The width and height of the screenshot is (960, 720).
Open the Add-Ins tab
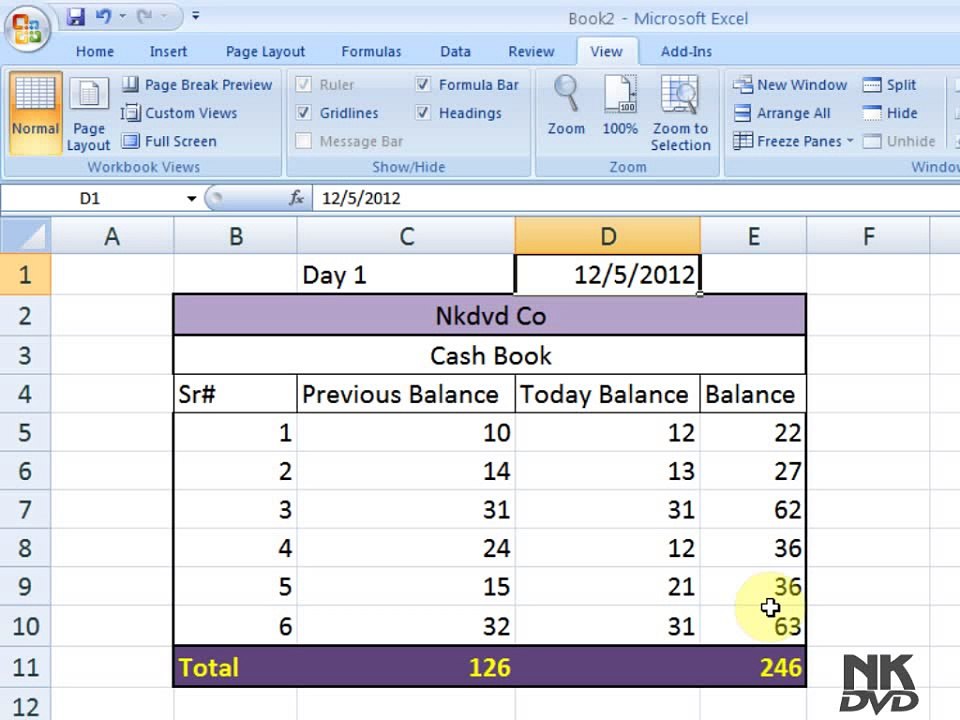686,51
